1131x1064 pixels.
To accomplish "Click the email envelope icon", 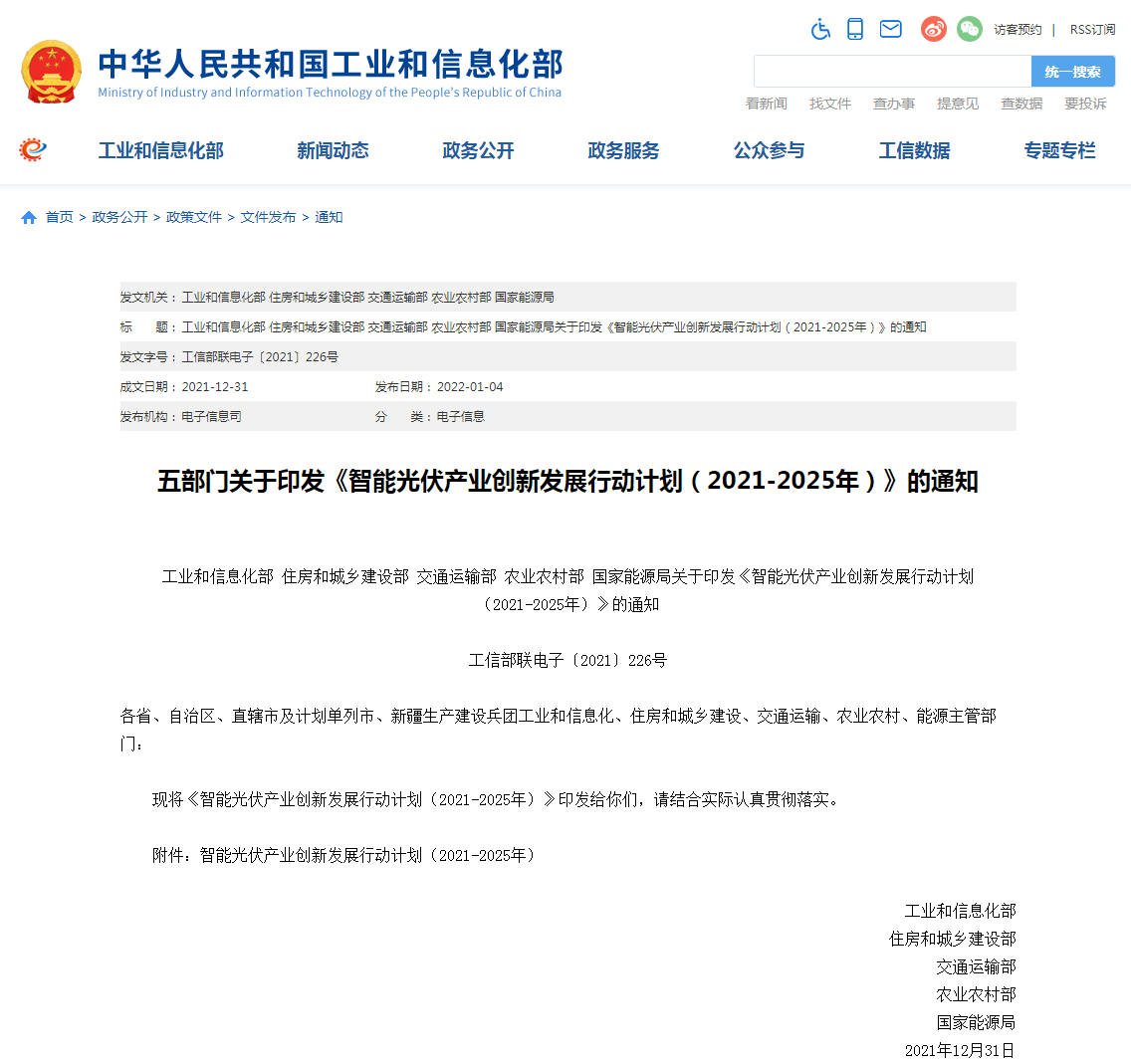I will point(891,29).
